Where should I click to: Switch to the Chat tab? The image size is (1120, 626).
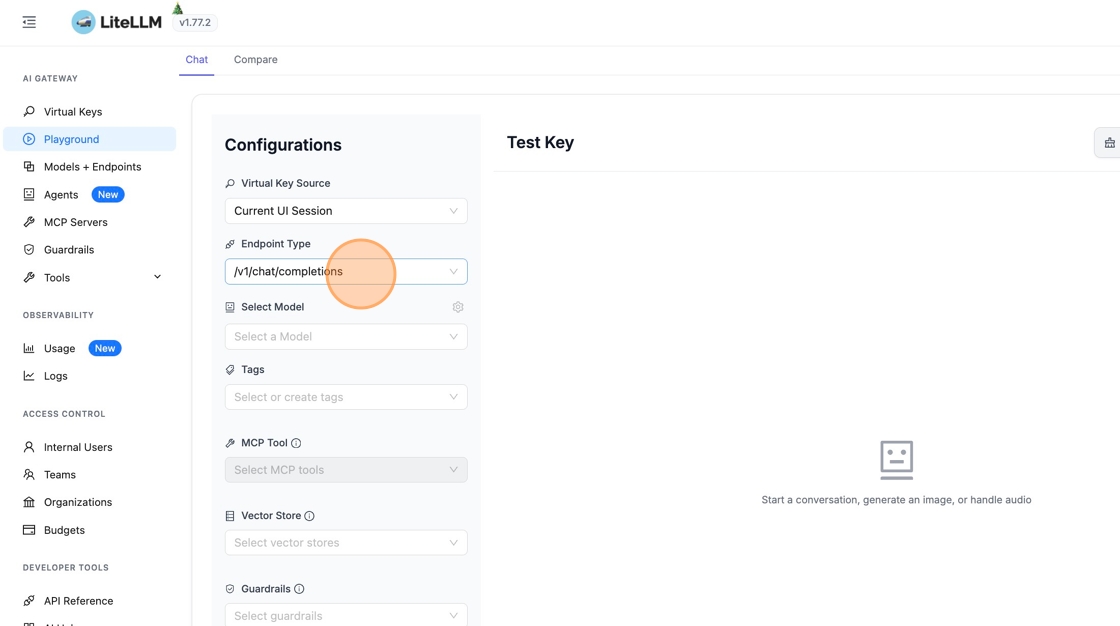196,59
